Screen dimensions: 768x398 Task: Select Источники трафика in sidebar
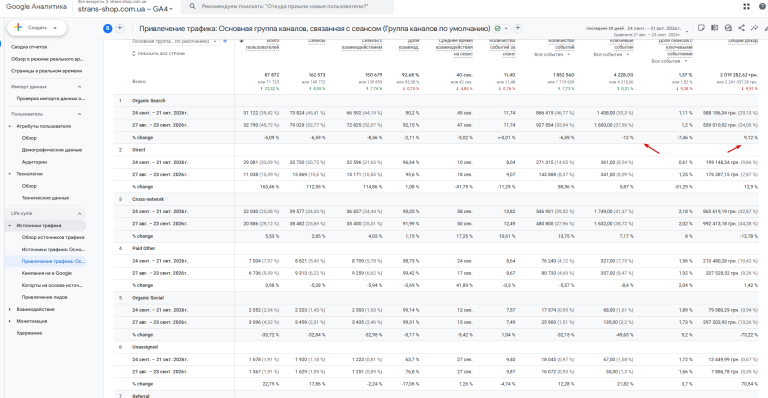click(39, 226)
